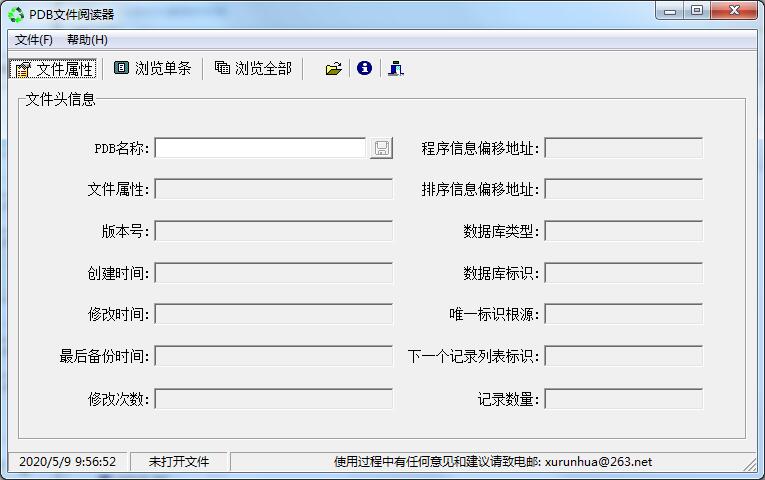This screenshot has width=765, height=480.
Task: Switch to 浏览单条 view
Action: [152, 68]
